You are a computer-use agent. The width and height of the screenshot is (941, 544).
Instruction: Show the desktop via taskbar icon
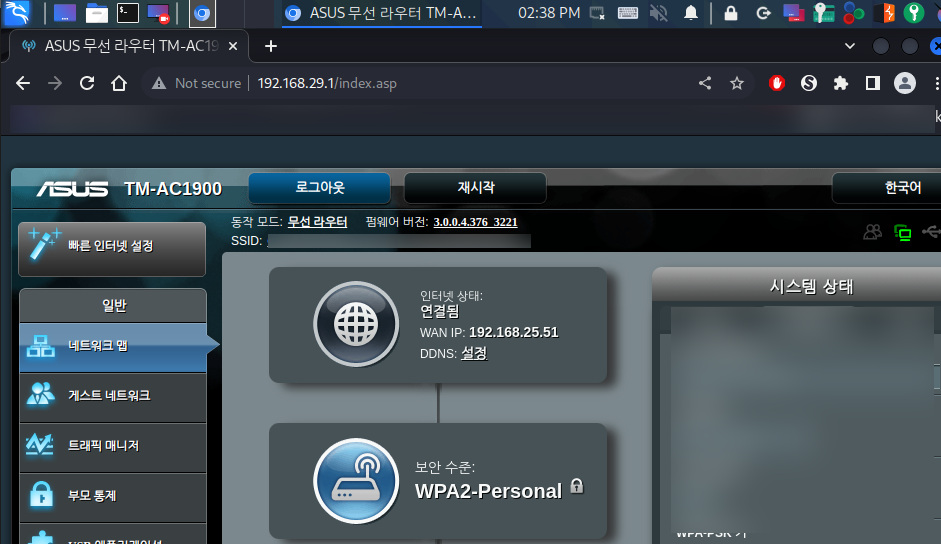65,13
